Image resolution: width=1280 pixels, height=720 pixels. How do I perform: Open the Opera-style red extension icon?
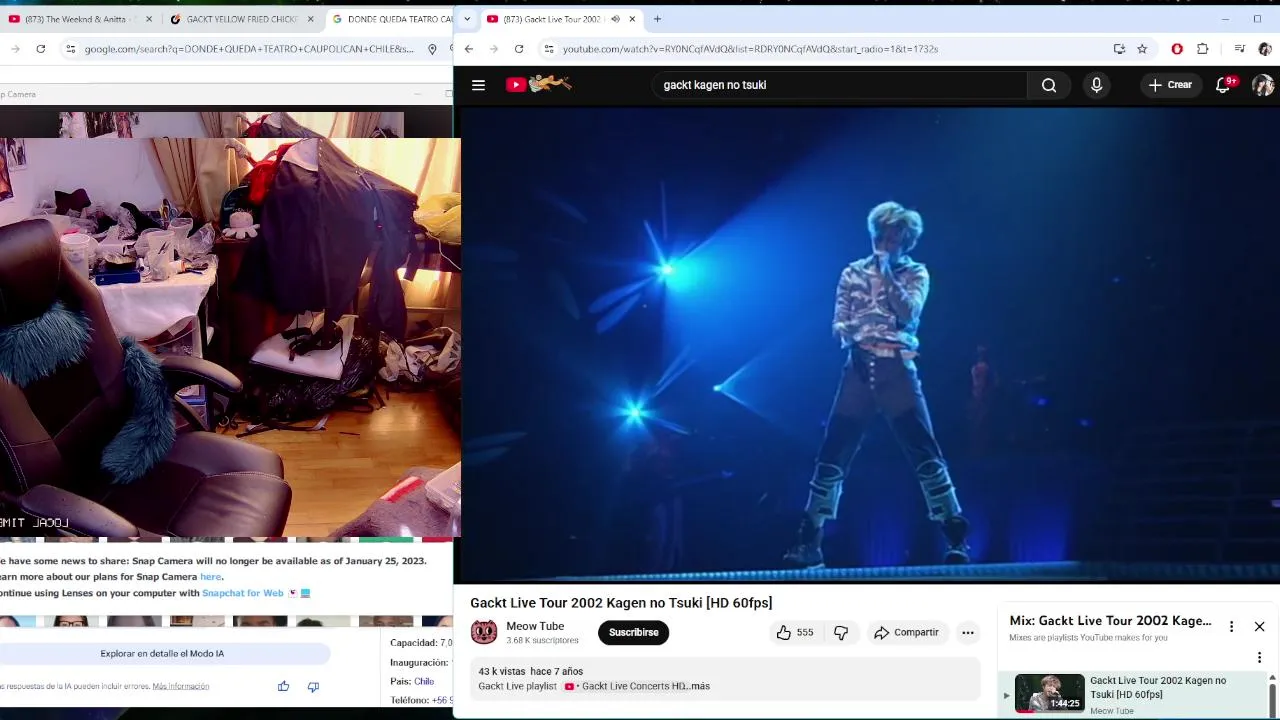1177,49
